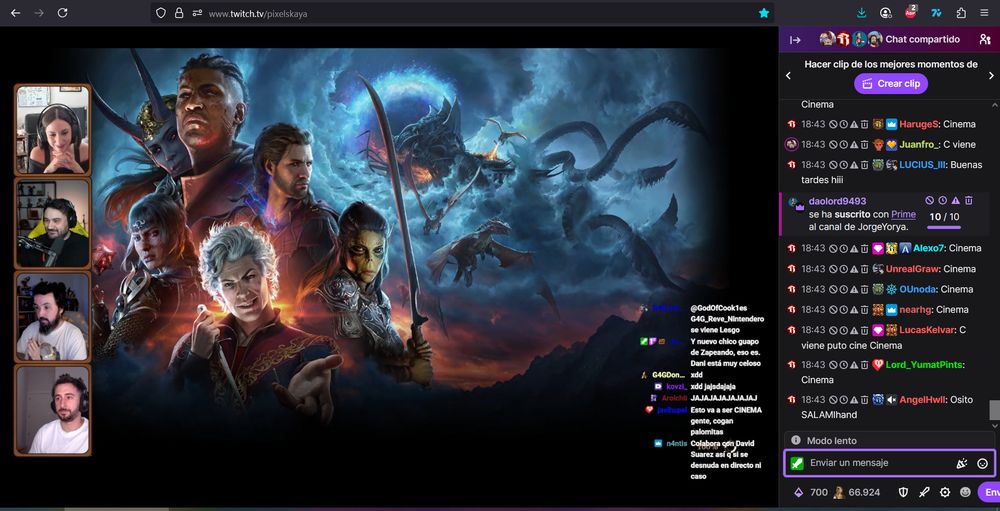
Task: Ban HarugeS using the ban icon
Action: 833,124
